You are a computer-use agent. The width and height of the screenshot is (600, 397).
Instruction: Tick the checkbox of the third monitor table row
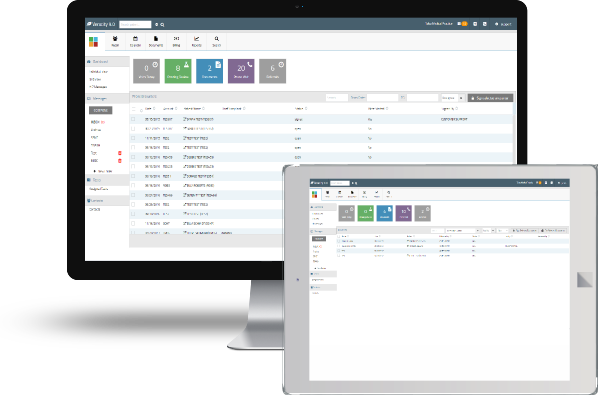(x=133, y=138)
